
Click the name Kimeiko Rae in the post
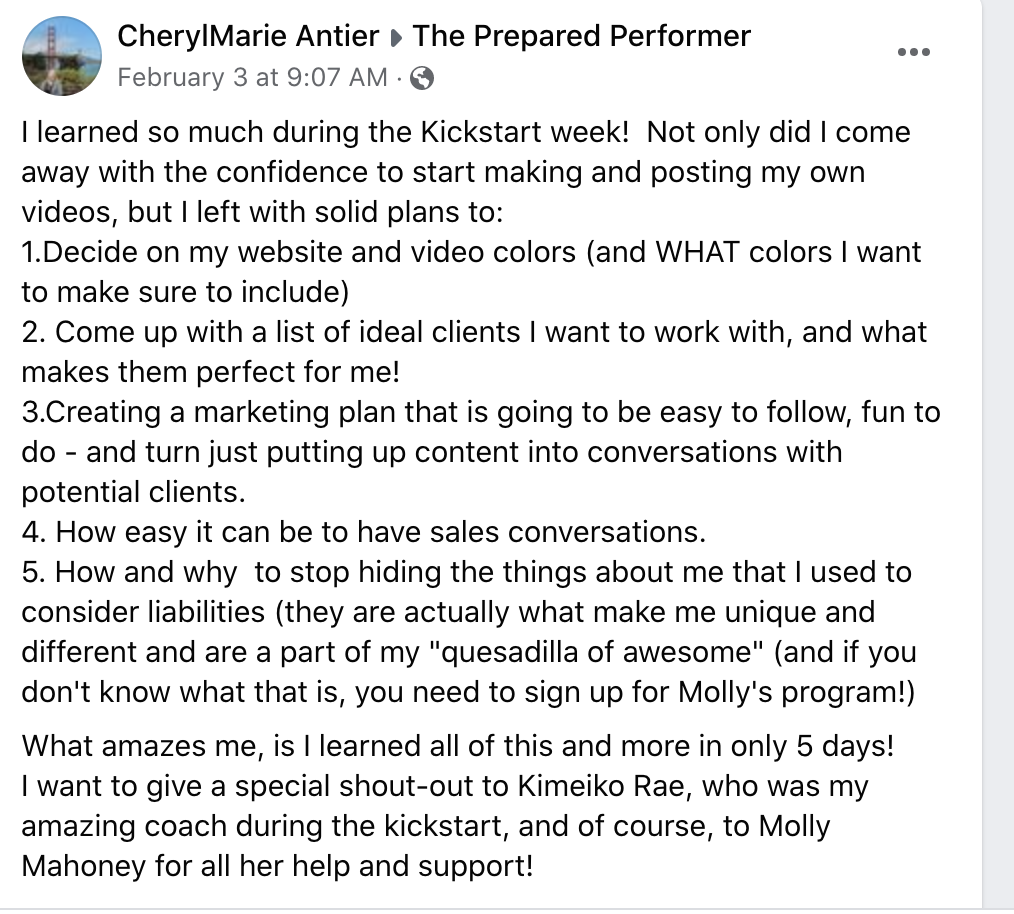coord(601,787)
